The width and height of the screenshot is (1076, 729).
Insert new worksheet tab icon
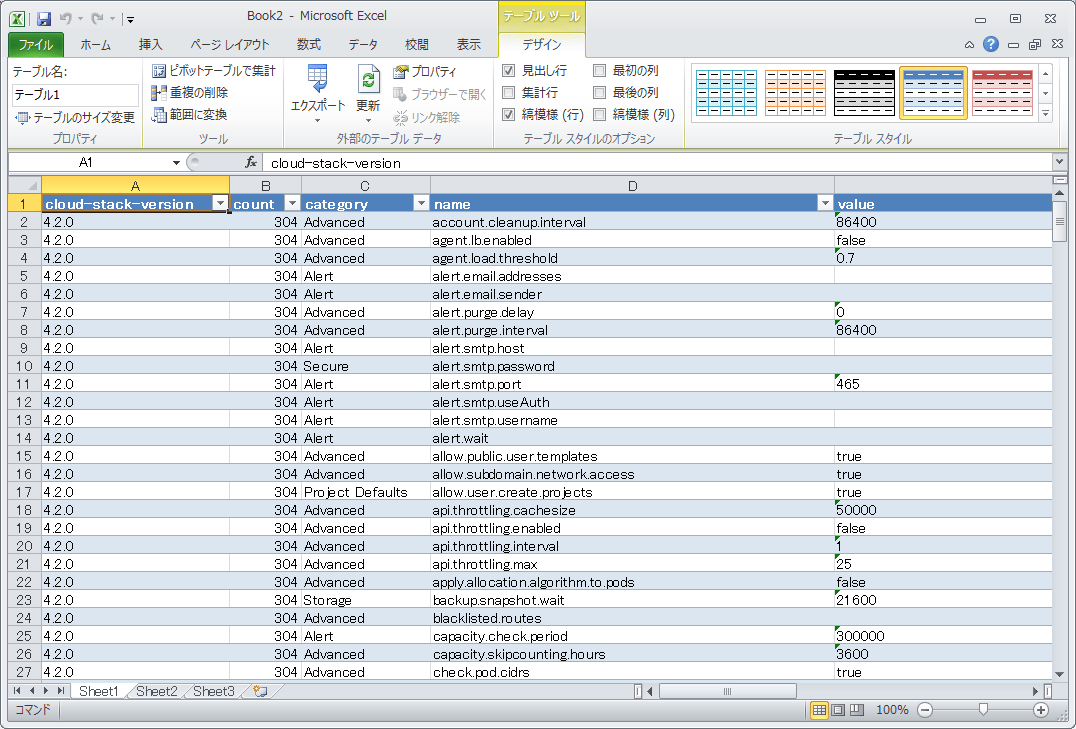(260, 691)
